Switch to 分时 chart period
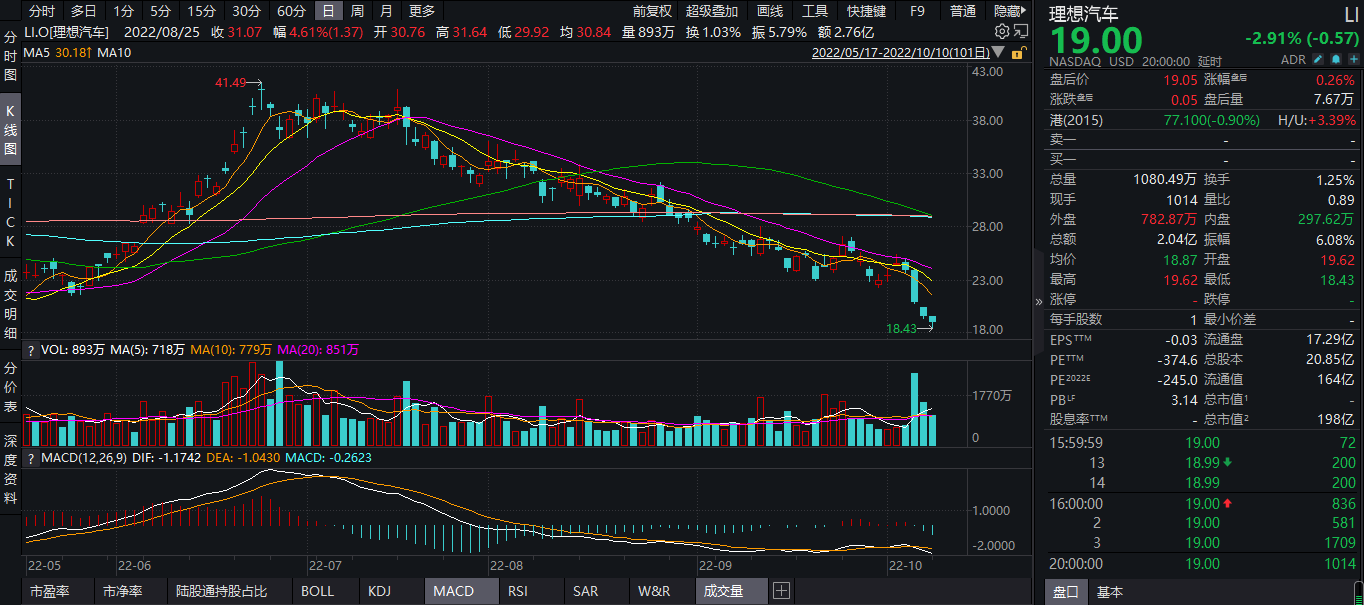The image size is (1364, 605). pyautogui.click(x=41, y=11)
